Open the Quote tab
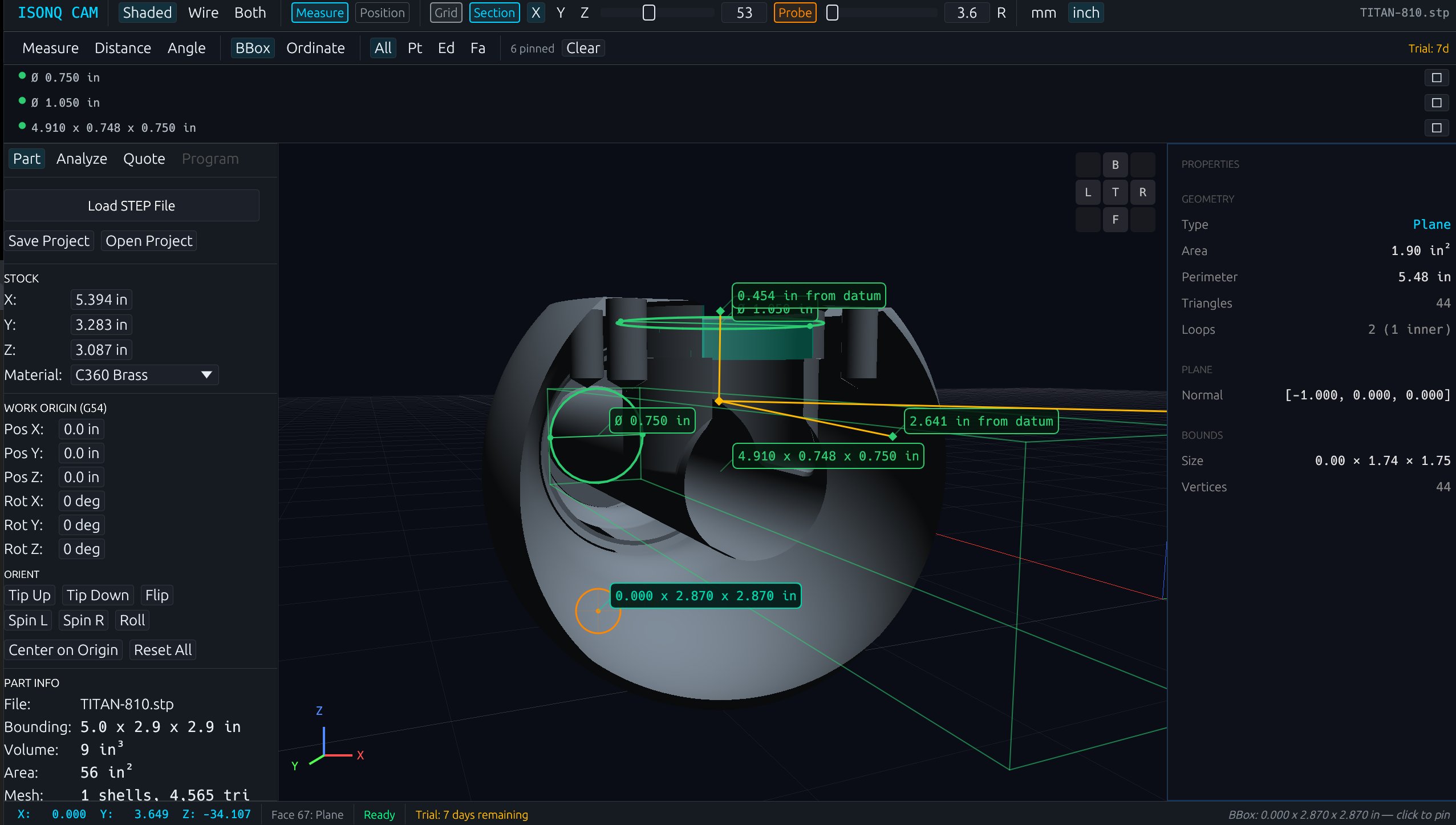This screenshot has height=825, width=1456. coord(144,159)
